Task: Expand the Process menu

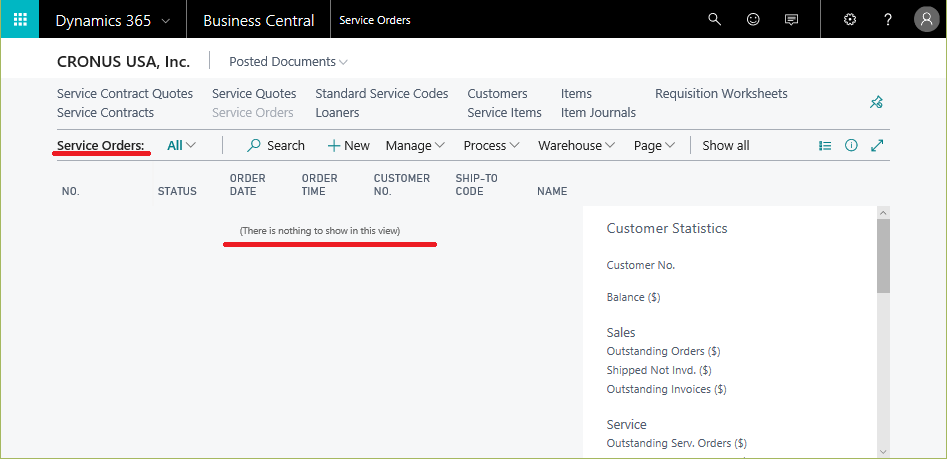Action: (x=492, y=146)
